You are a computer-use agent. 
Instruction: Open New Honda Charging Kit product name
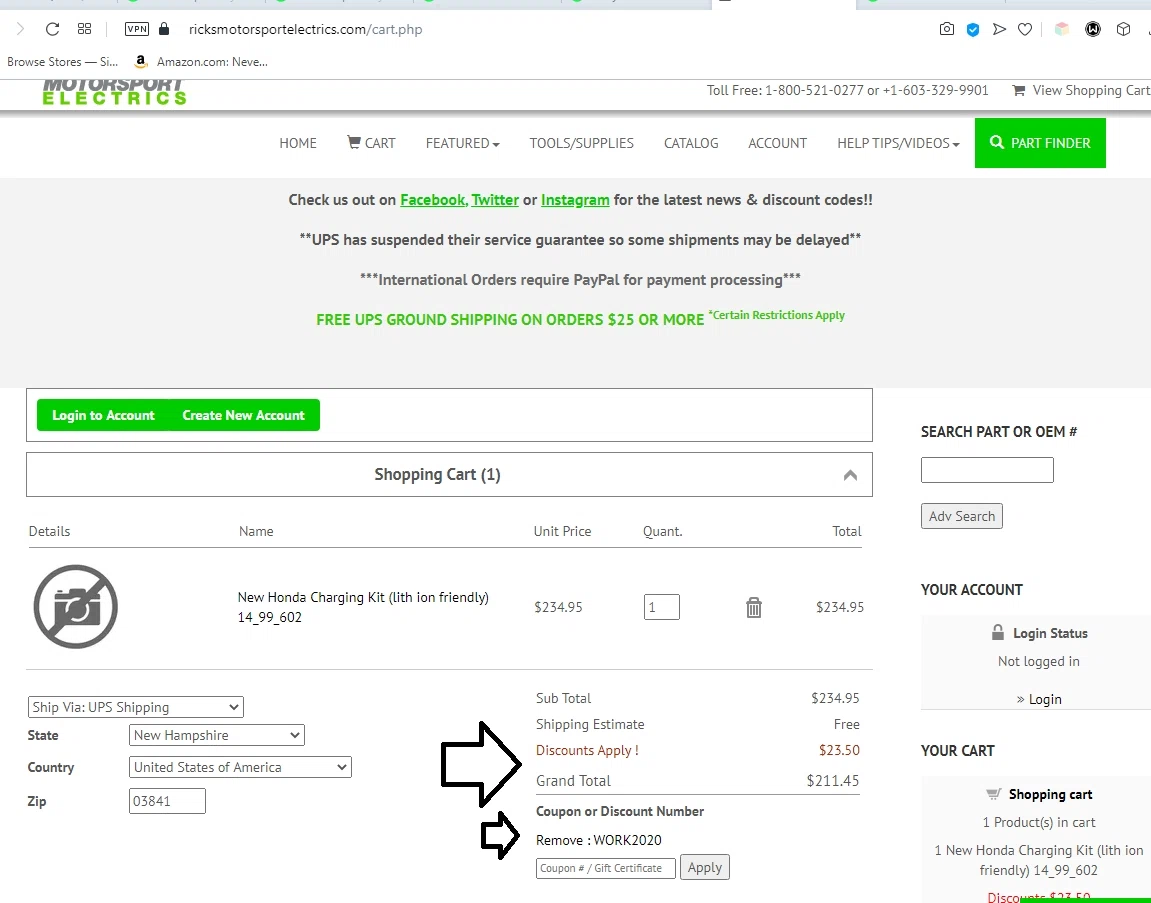point(363,607)
